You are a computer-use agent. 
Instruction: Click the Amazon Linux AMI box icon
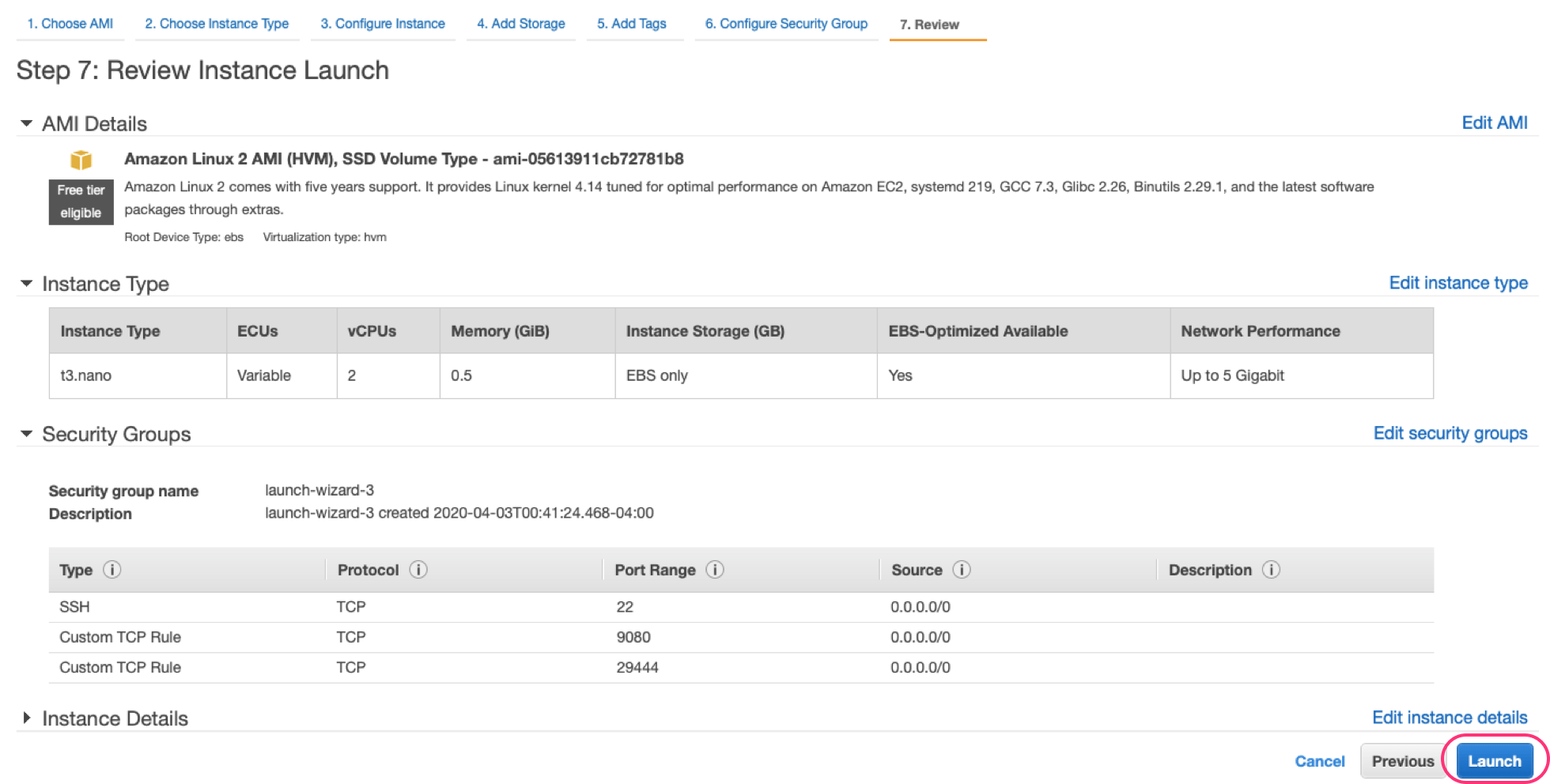pyautogui.click(x=81, y=160)
